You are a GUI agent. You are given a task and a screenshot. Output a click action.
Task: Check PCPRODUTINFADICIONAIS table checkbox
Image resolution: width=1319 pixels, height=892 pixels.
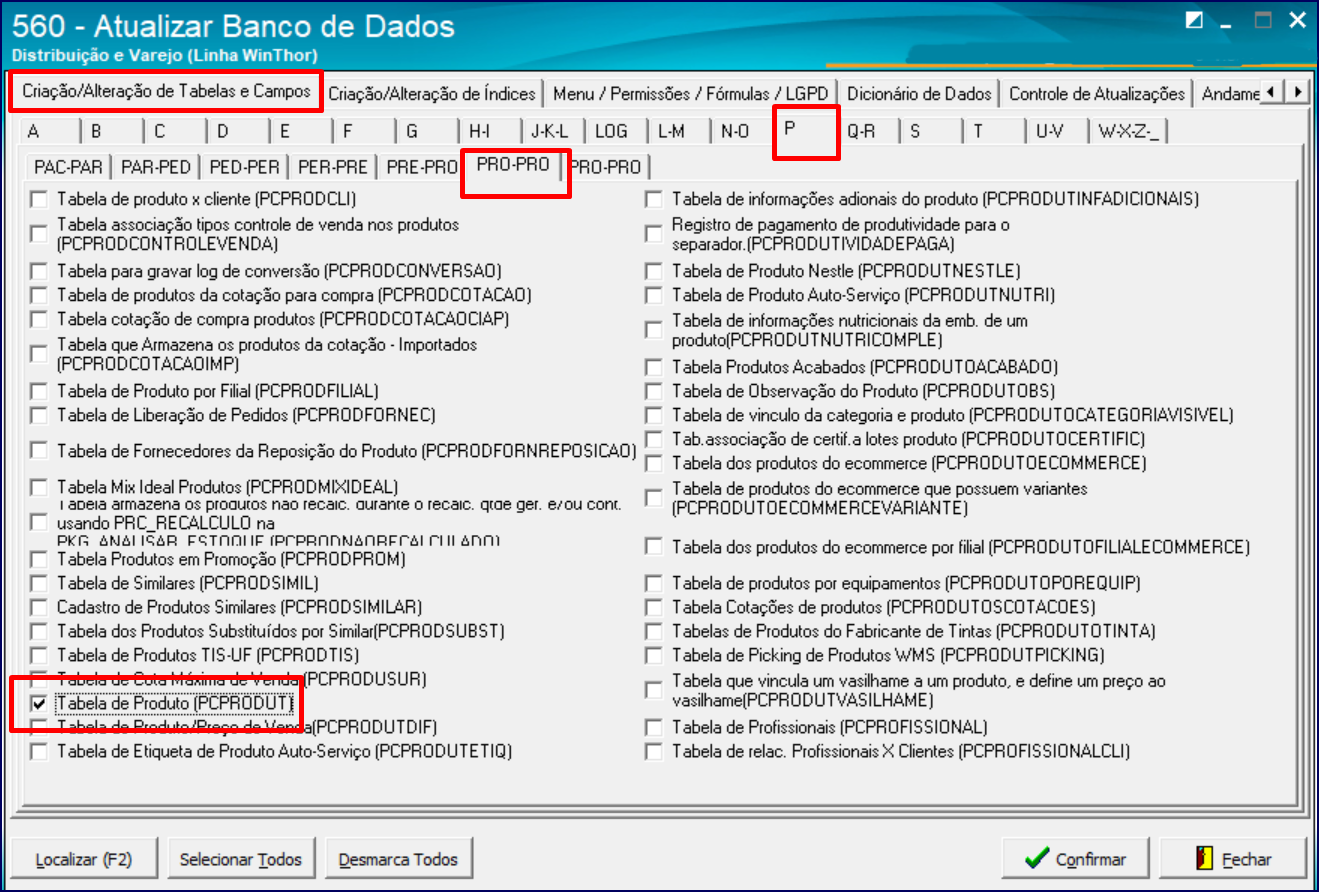(654, 199)
